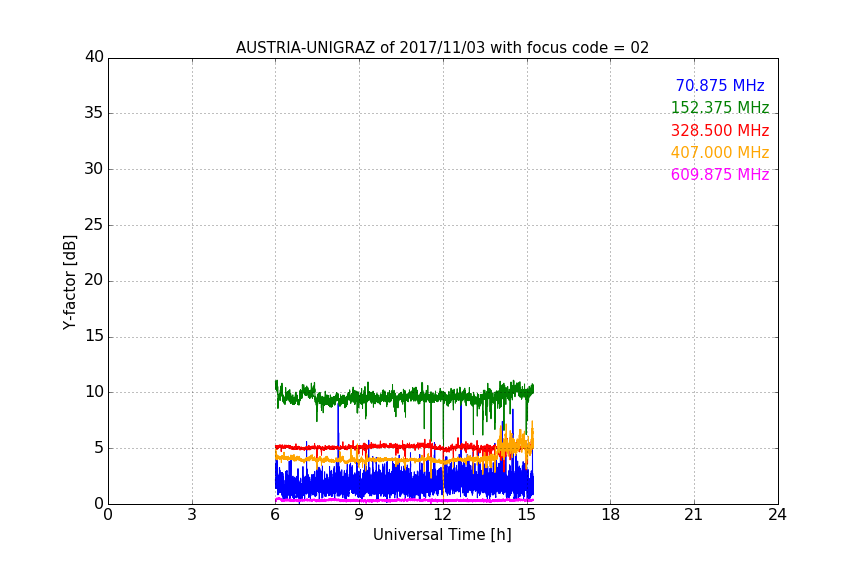Click x-axis tick label 18

point(611,515)
